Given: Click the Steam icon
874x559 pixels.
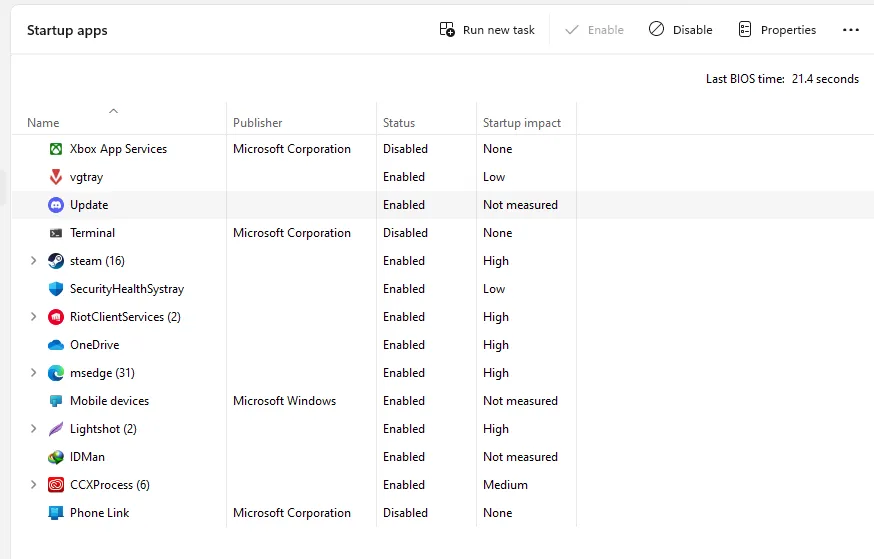Looking at the screenshot, I should pos(56,261).
